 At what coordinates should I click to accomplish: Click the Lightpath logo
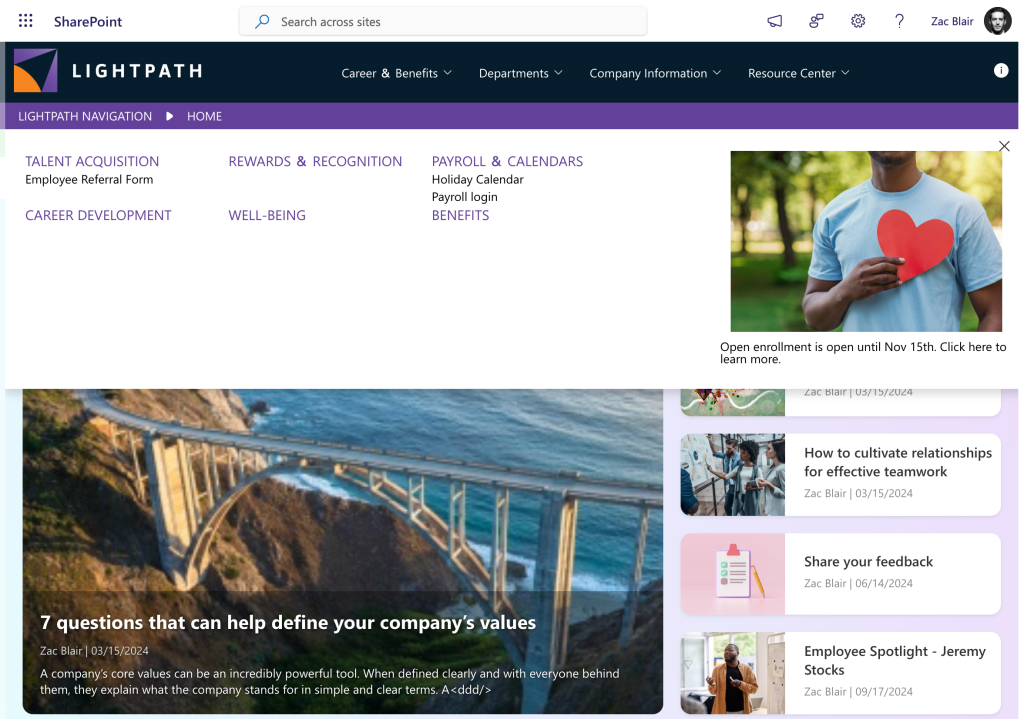click(108, 71)
